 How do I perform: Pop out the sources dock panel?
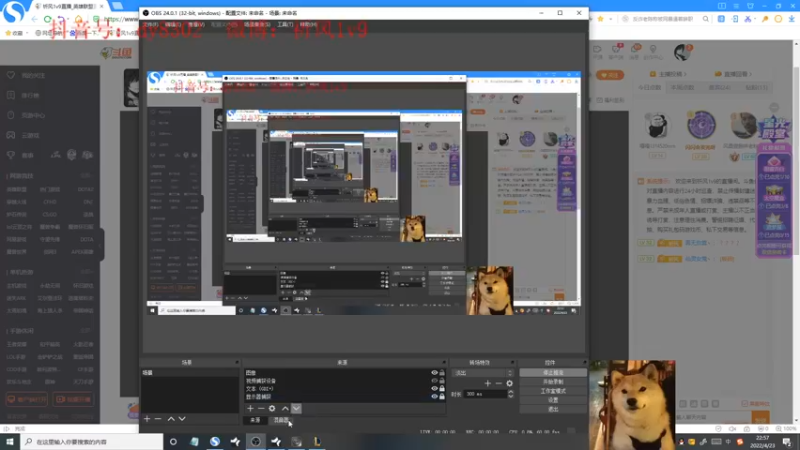(x=444, y=362)
